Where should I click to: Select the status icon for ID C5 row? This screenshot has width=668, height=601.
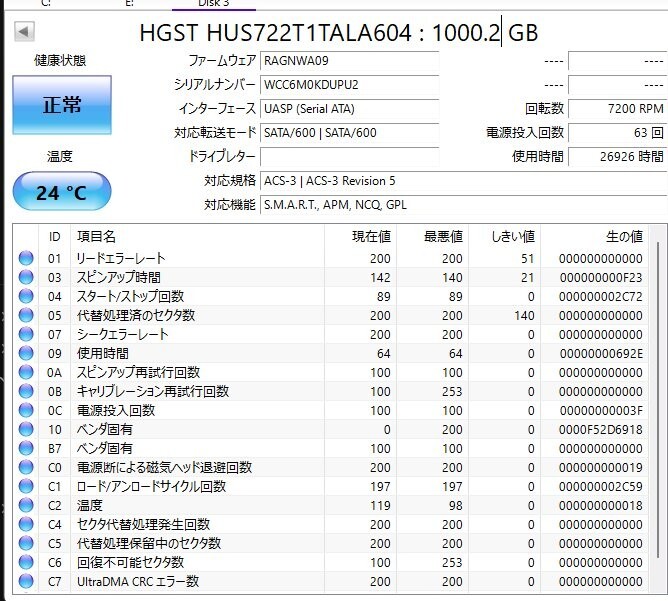pyautogui.click(x=26, y=543)
